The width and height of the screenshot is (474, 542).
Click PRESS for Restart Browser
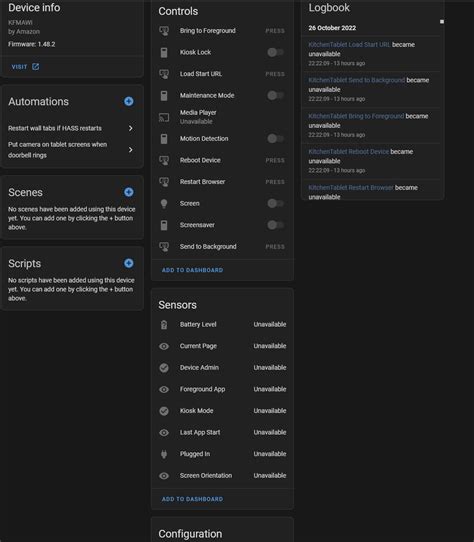coord(275,182)
